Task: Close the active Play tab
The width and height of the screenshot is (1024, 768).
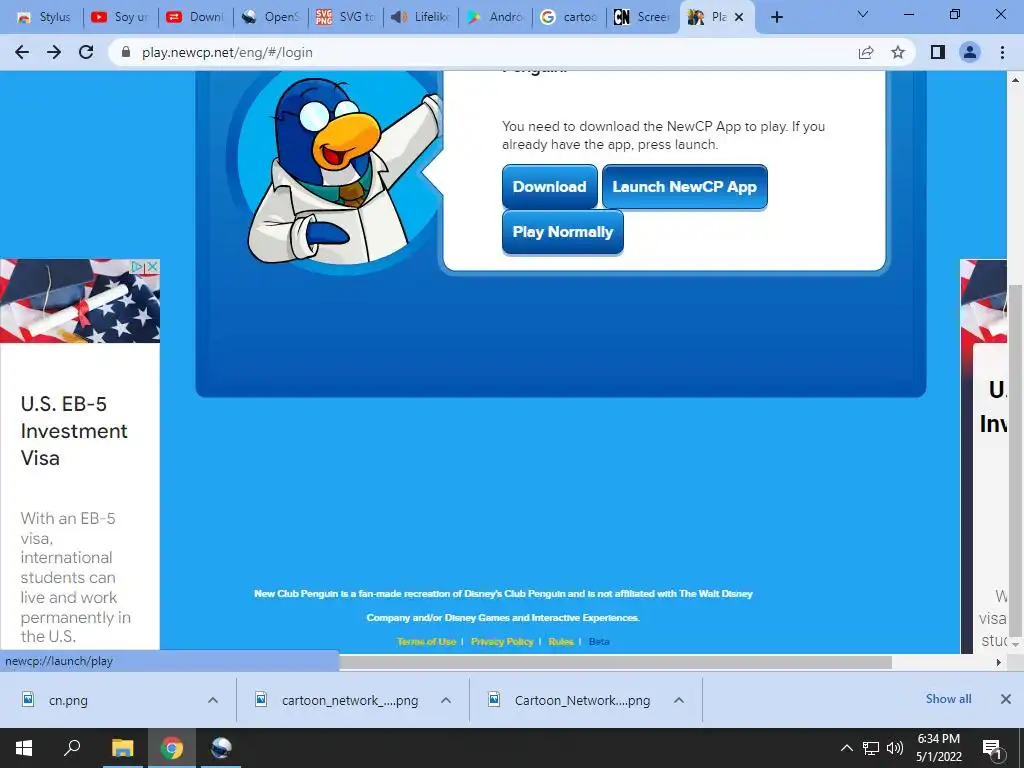Action: pos(739,17)
